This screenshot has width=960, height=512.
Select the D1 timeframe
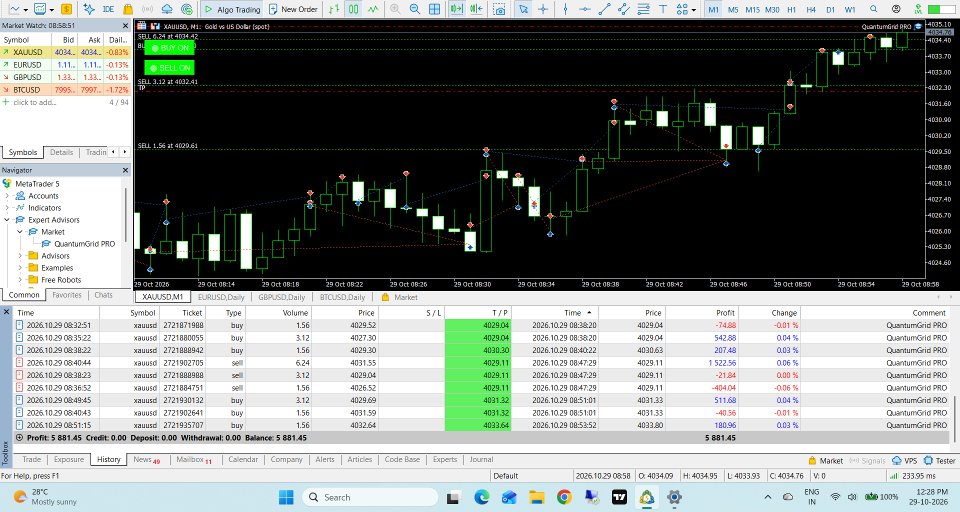pos(830,9)
